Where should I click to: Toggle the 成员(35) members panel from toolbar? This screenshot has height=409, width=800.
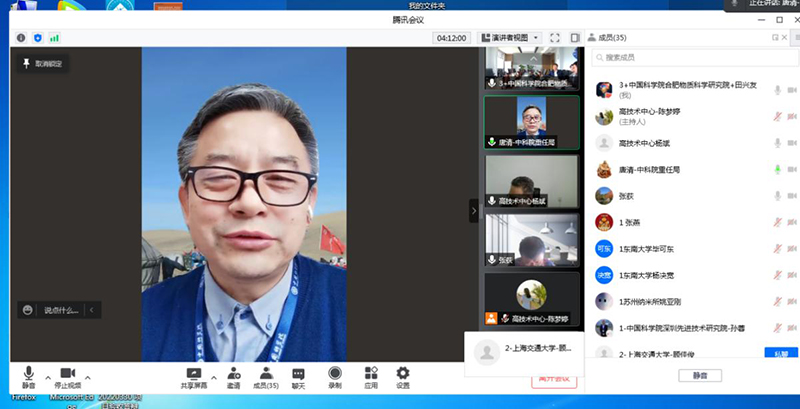point(265,375)
